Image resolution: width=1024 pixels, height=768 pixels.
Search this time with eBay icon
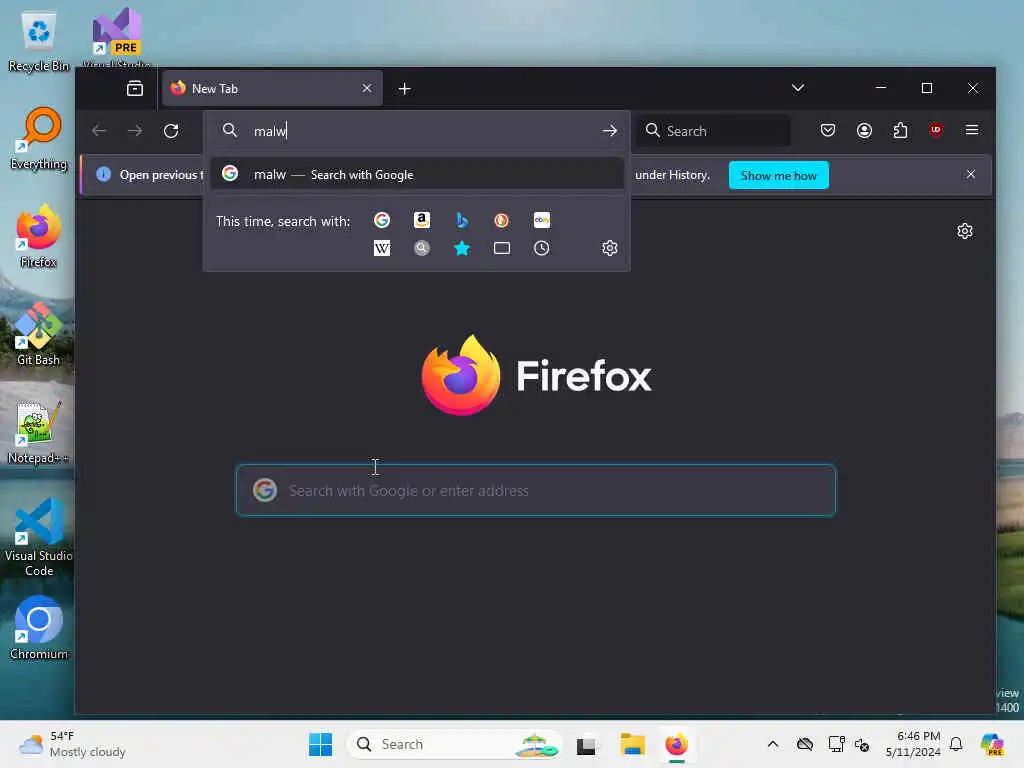(x=541, y=221)
